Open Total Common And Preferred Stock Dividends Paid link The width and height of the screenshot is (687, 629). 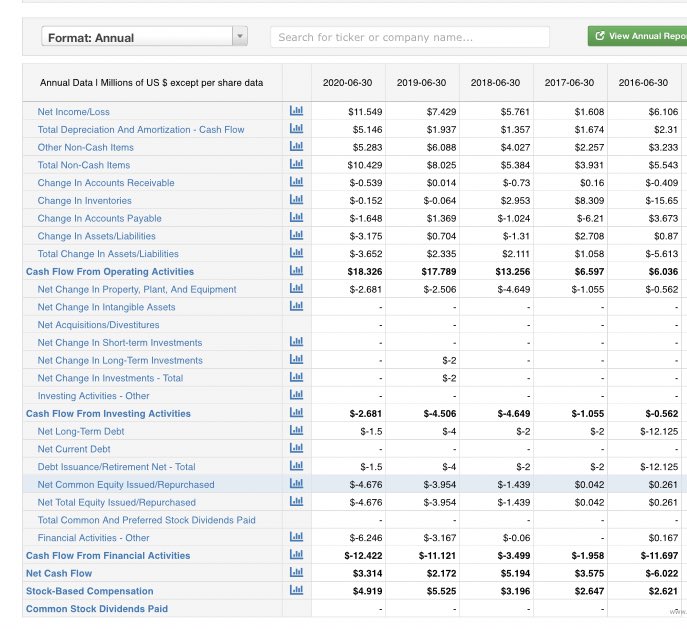coord(146,520)
